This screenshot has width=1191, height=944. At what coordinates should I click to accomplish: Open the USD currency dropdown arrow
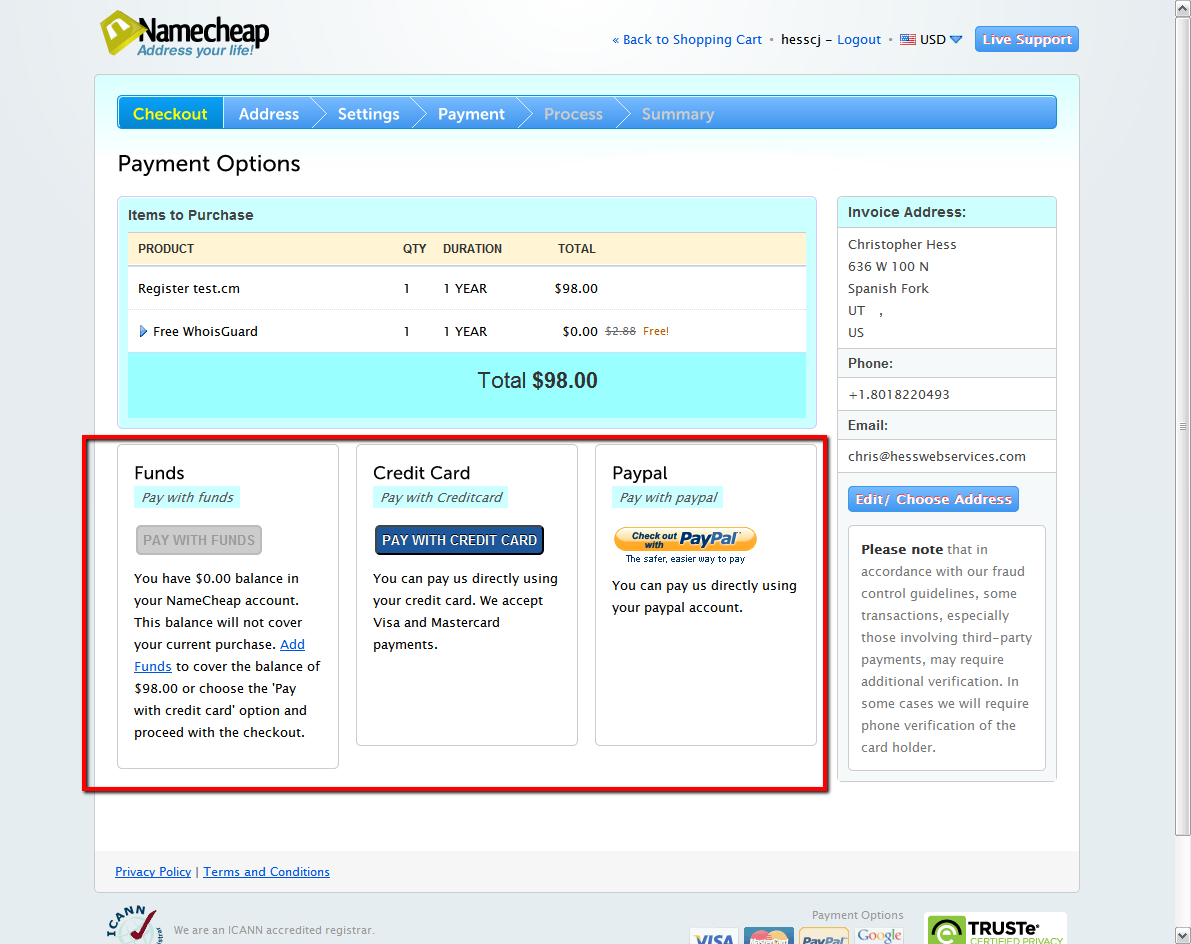pyautogui.click(x=956, y=39)
